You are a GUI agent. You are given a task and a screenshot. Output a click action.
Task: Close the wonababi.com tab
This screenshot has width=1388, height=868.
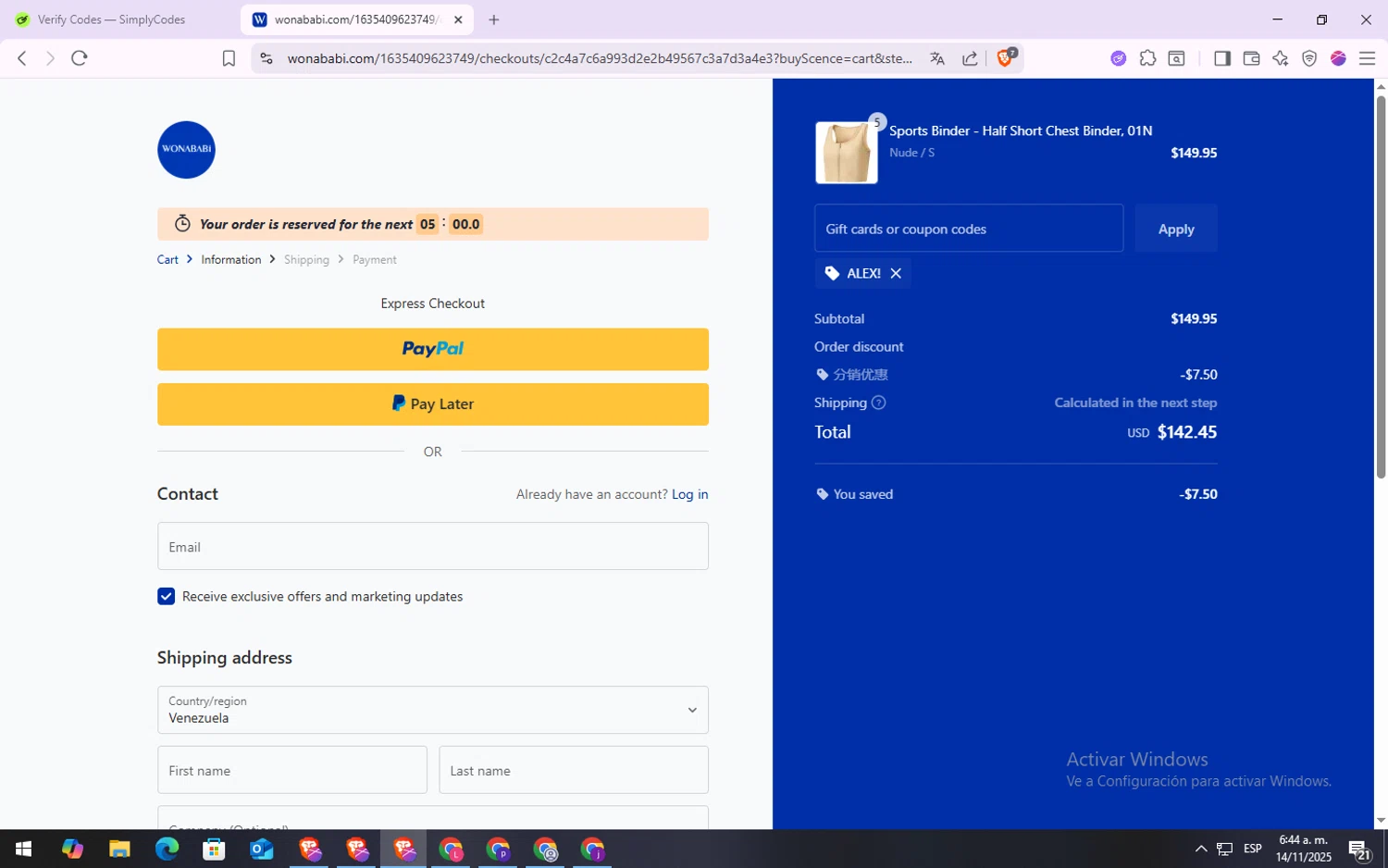tap(458, 19)
